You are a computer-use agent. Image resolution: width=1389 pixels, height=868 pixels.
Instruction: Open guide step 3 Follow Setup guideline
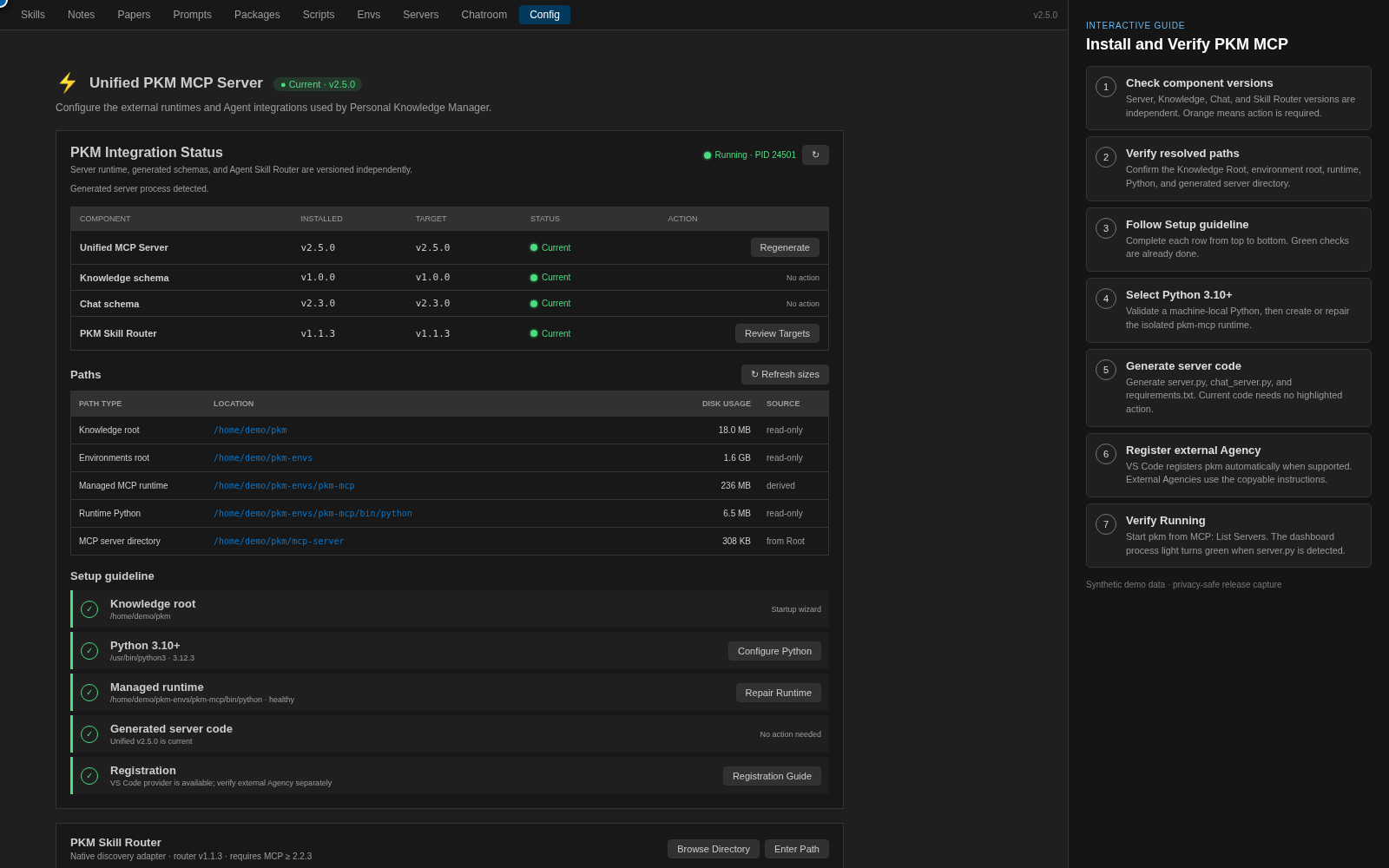click(1228, 240)
